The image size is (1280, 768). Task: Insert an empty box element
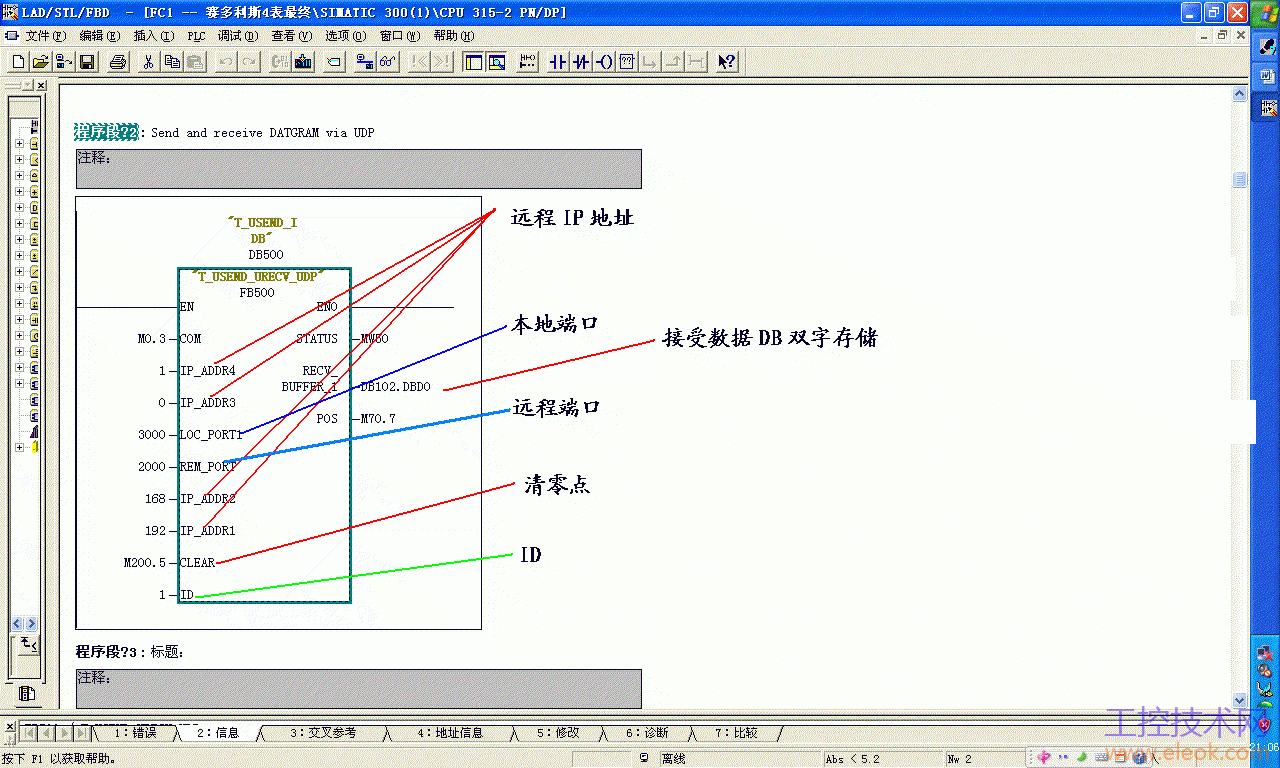[627, 62]
